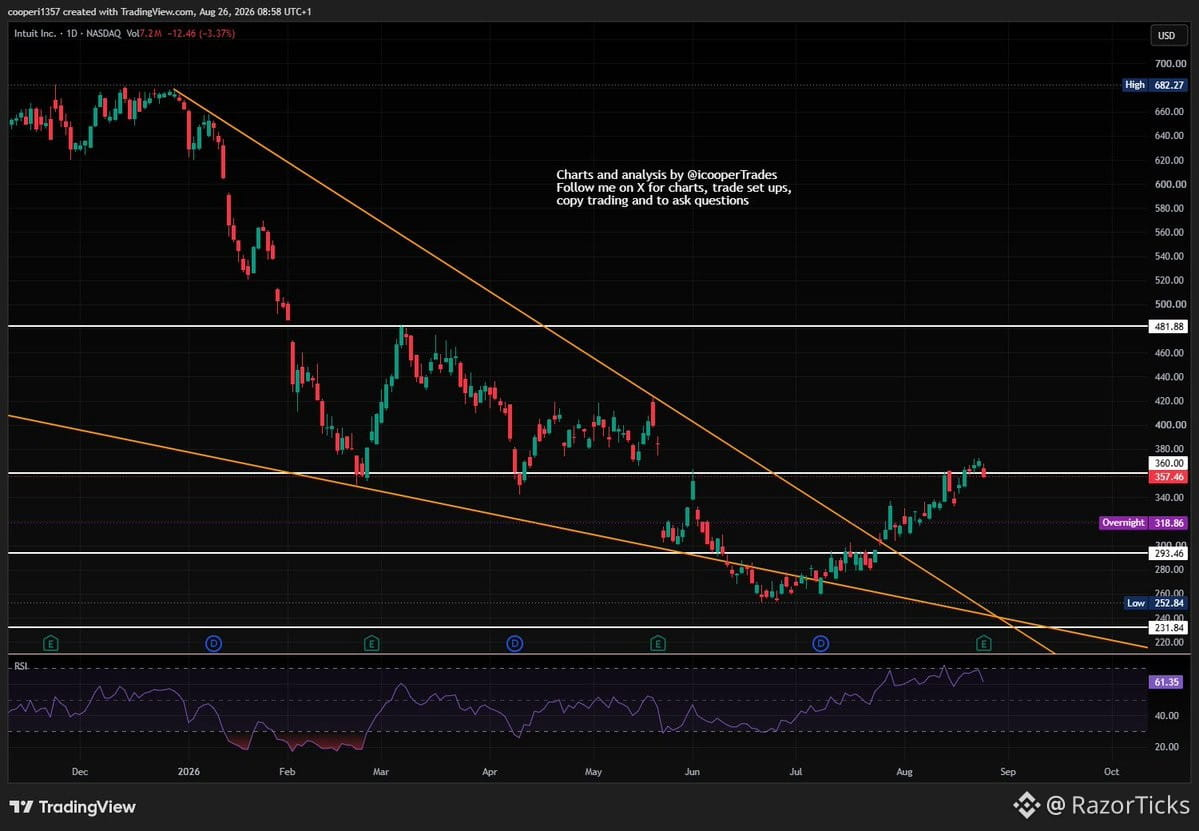1199x831 pixels.
Task: Click the 220.00 price axis value
Action: [x=1170, y=642]
